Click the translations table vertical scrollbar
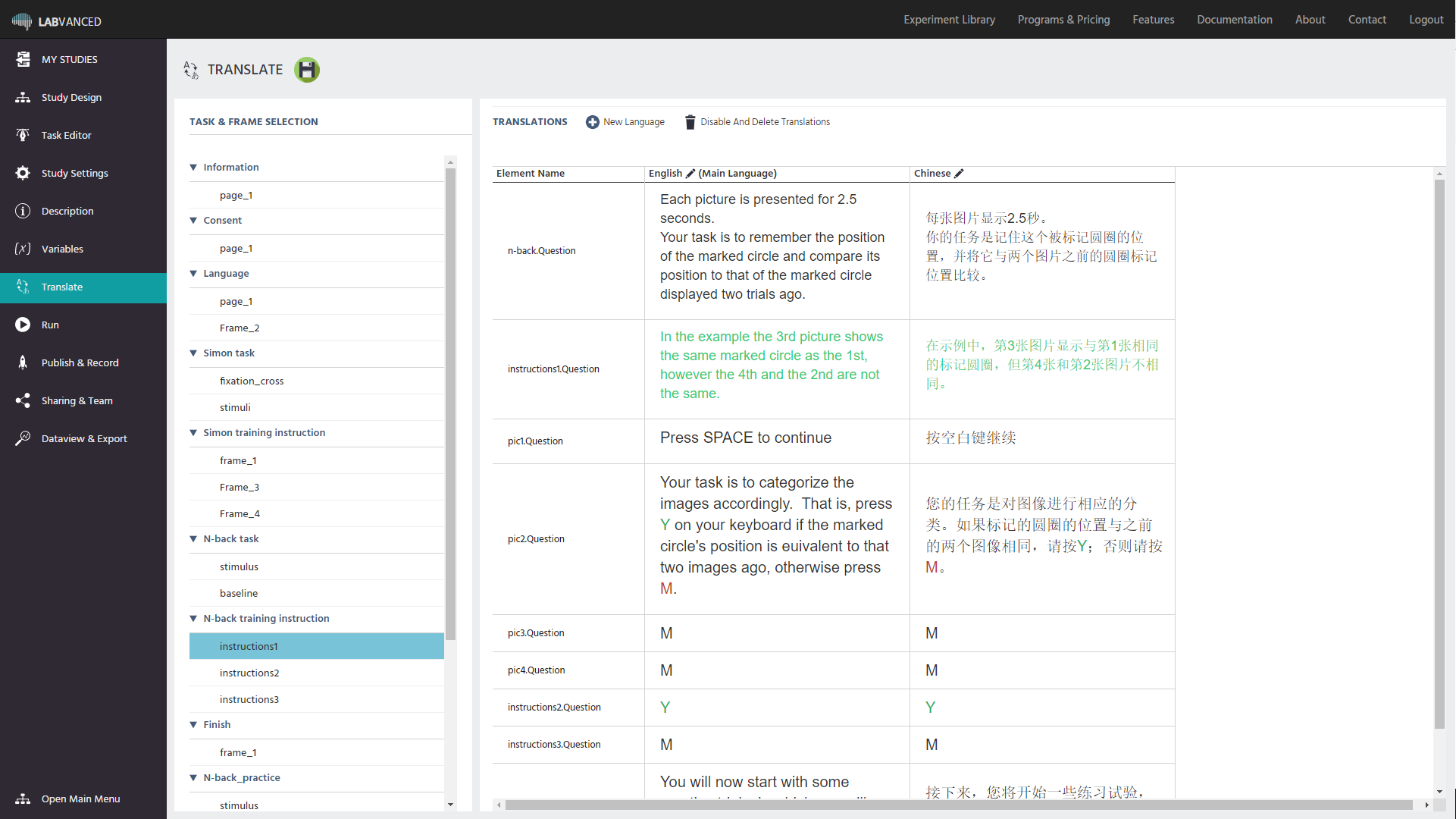The image size is (1456, 819). click(1439, 454)
